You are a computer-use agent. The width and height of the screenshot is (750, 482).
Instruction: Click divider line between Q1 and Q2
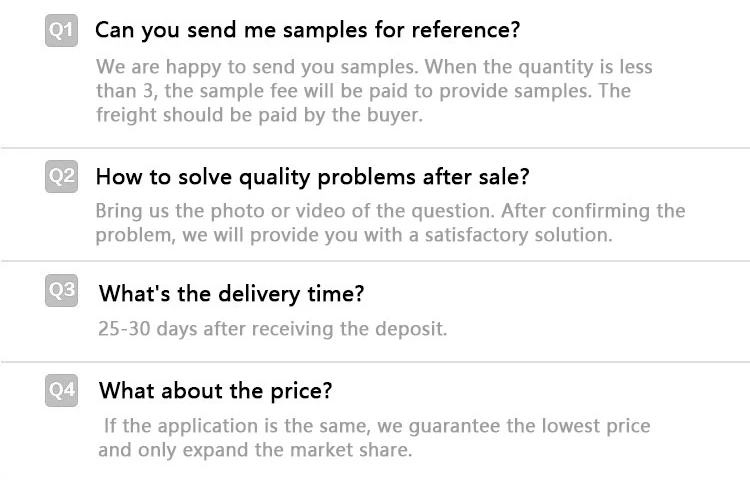tap(375, 148)
